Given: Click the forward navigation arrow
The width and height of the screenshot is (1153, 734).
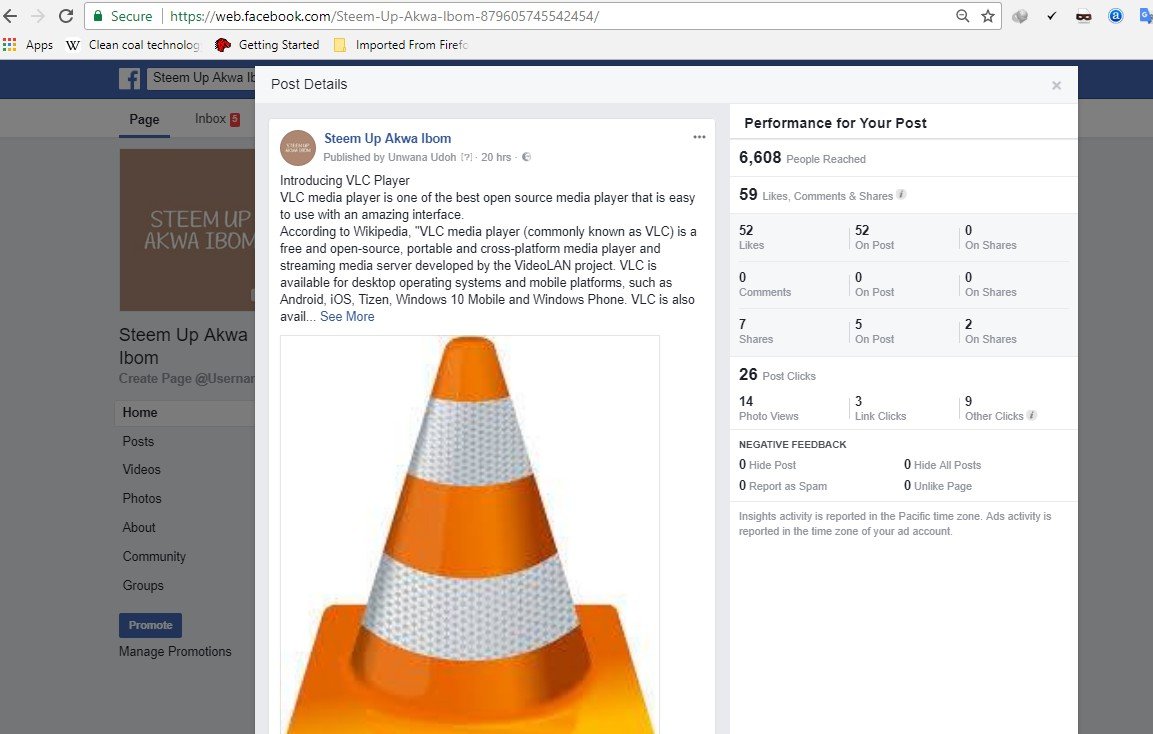Looking at the screenshot, I should coord(38,15).
